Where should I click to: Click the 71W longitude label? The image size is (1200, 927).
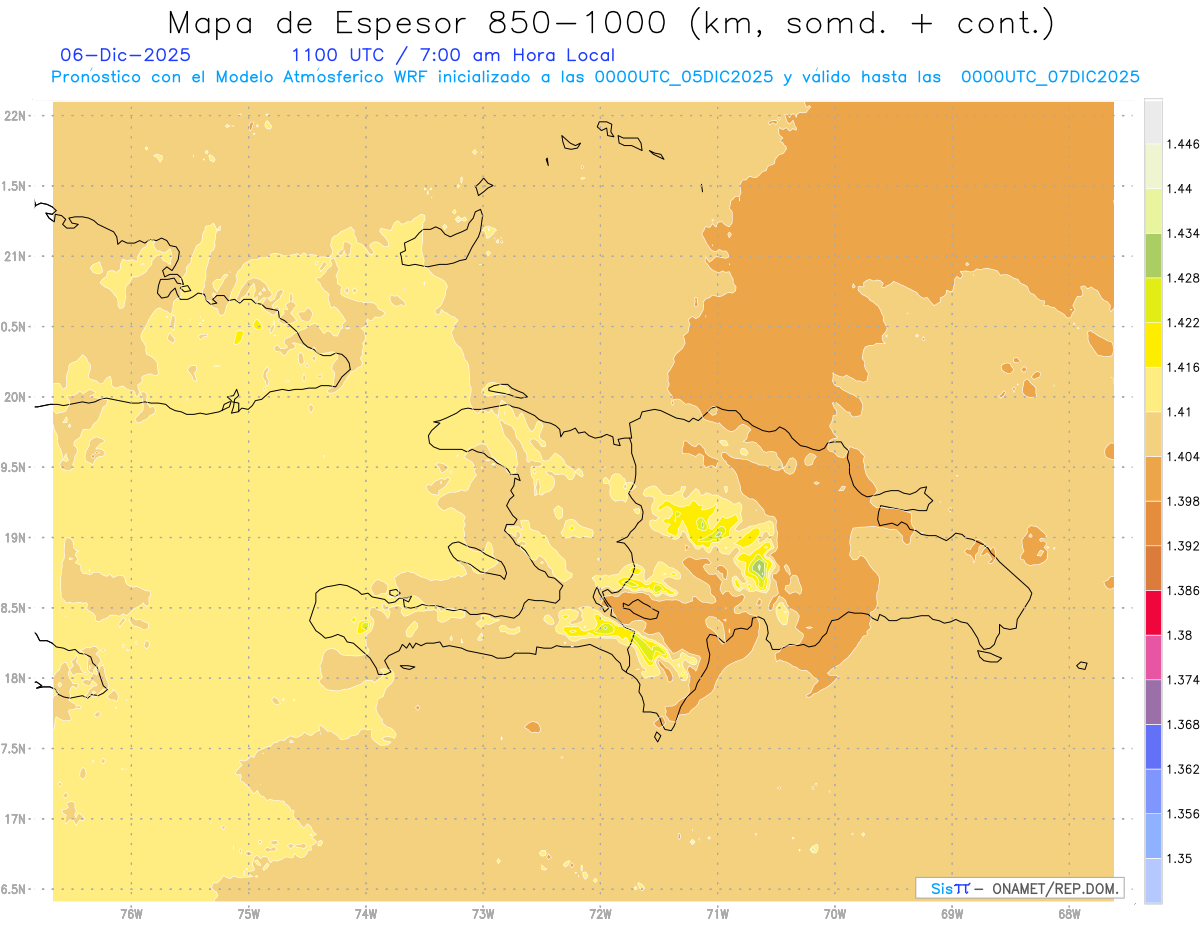click(x=717, y=913)
